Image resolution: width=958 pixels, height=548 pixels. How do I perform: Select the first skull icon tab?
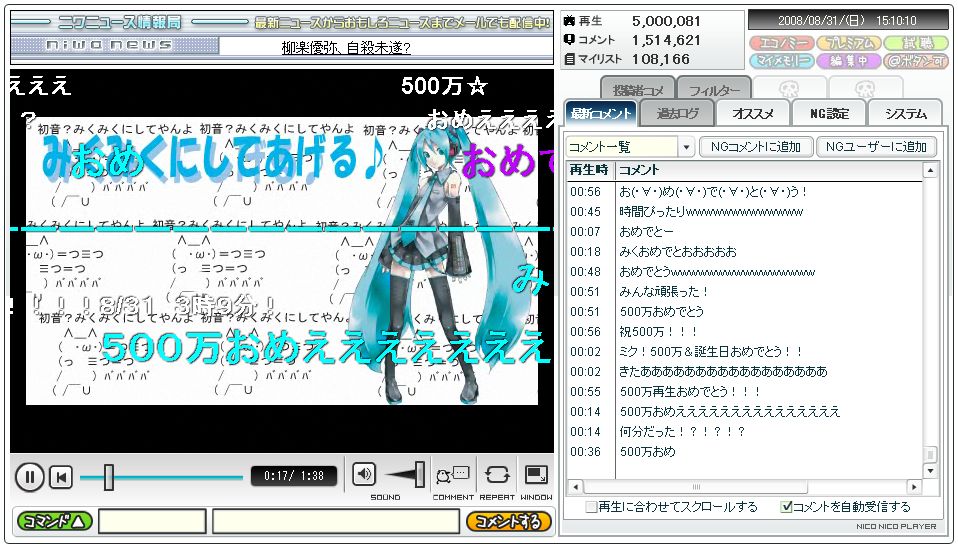(789, 89)
